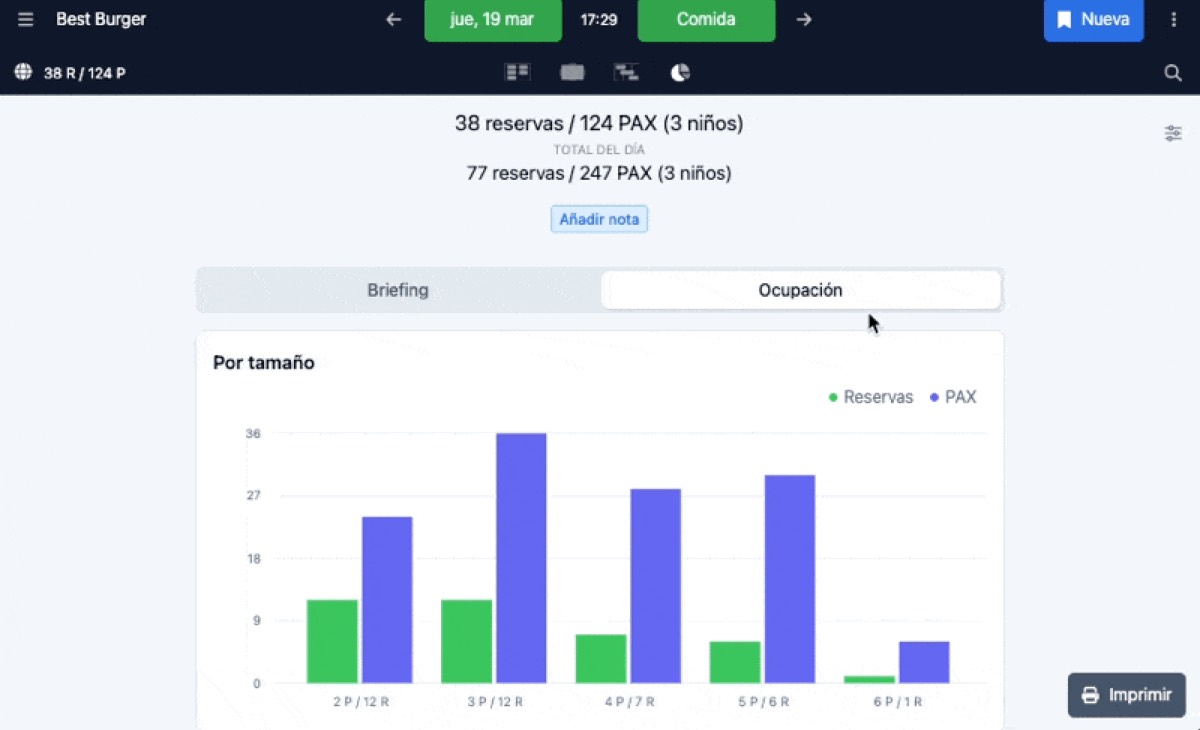Toggle the PAX series in legend

point(953,397)
